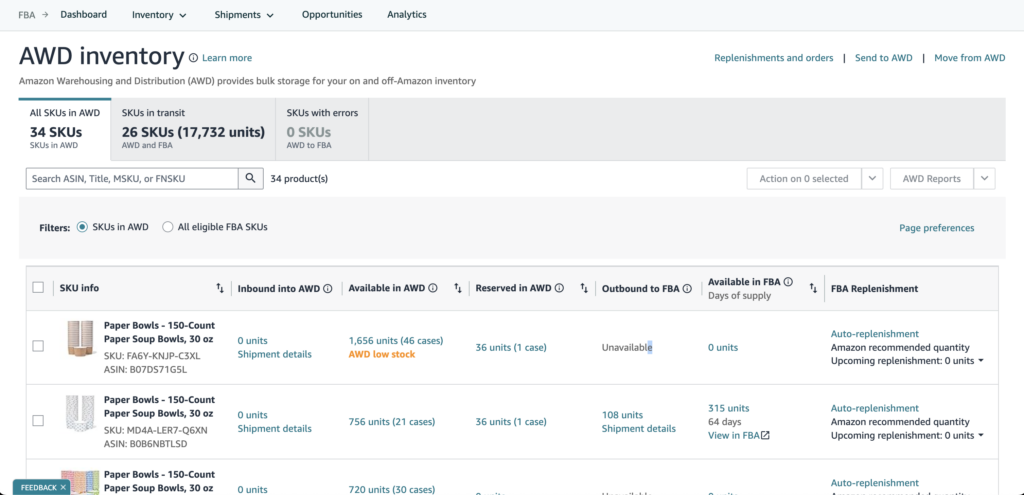Open inbound Shipment details for MD4A-LER7-Q6XN row
The width and height of the screenshot is (1024, 495).
pos(274,428)
